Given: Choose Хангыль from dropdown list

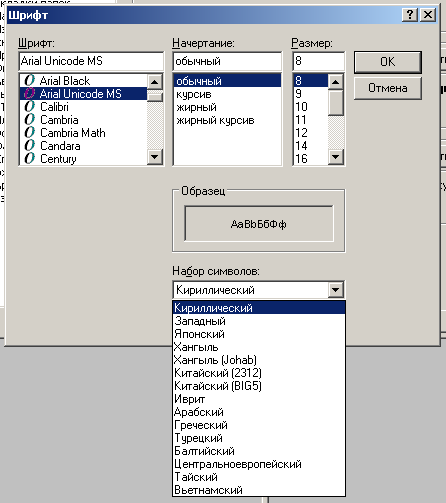Looking at the screenshot, I should click(x=259, y=347).
